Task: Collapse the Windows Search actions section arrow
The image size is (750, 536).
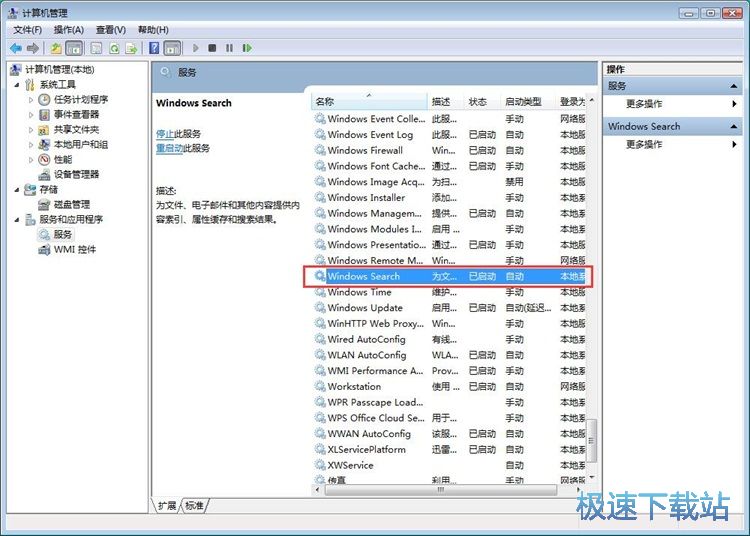Action: pos(733,127)
